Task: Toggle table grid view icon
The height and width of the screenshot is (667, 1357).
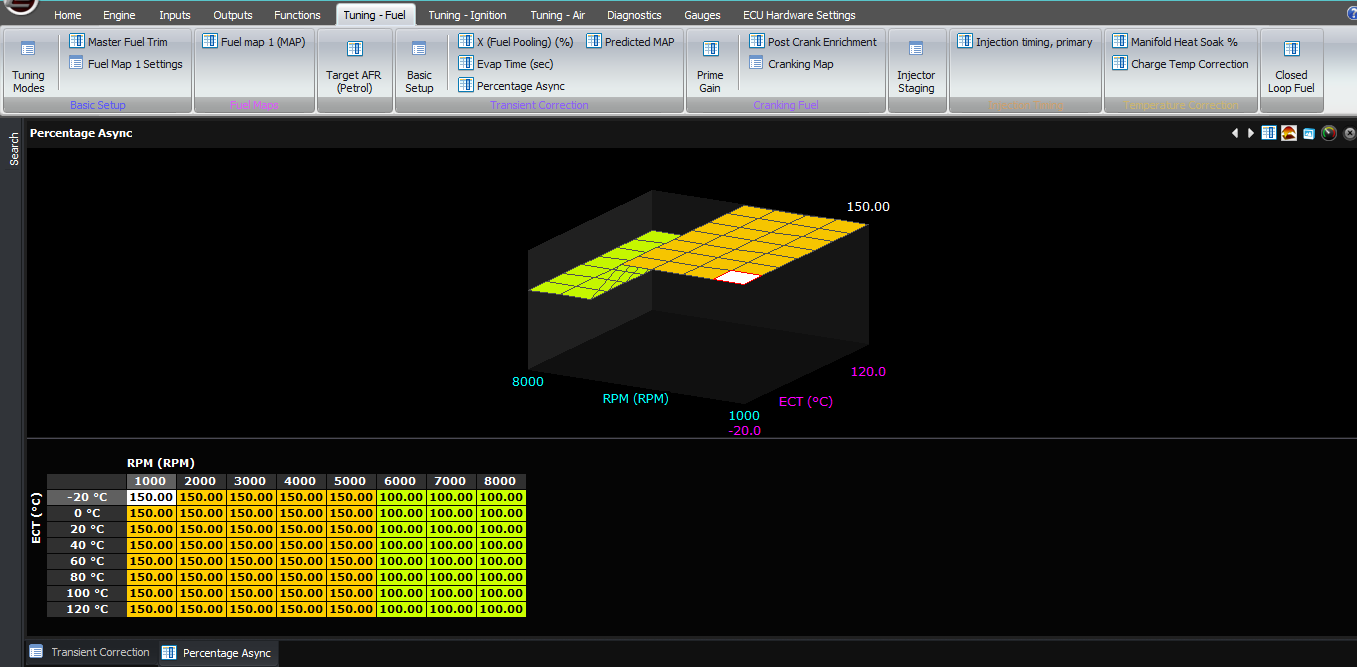Action: [1269, 133]
